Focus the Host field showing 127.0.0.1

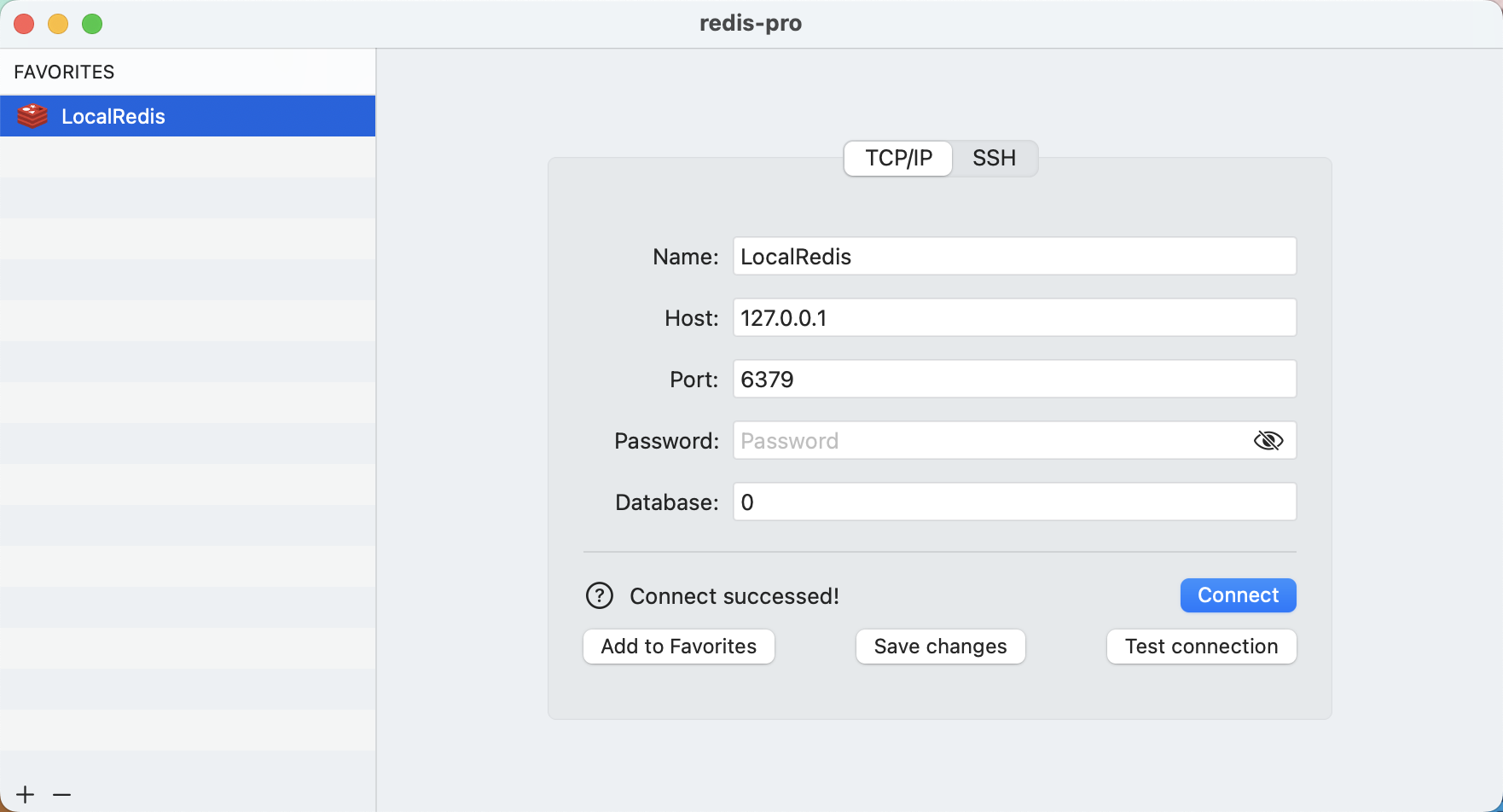(x=1015, y=318)
